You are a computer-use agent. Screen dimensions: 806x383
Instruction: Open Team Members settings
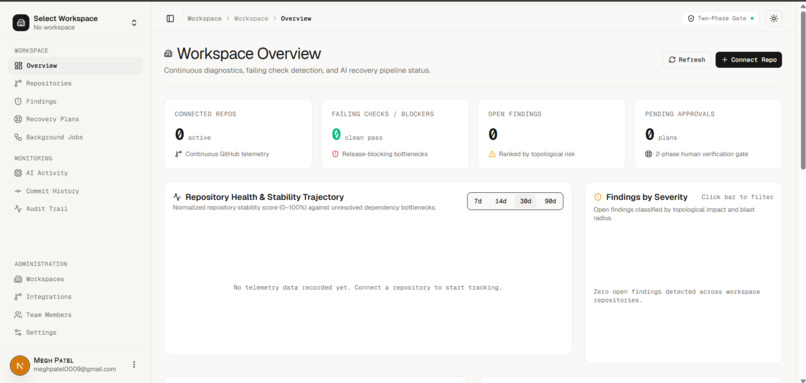point(75,315)
